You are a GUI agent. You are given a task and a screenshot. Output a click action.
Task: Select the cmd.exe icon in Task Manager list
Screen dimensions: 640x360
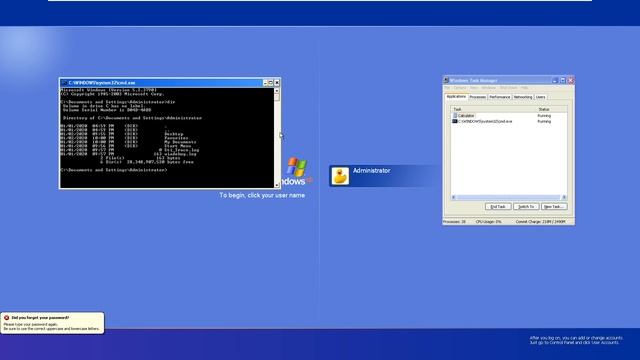coord(455,121)
